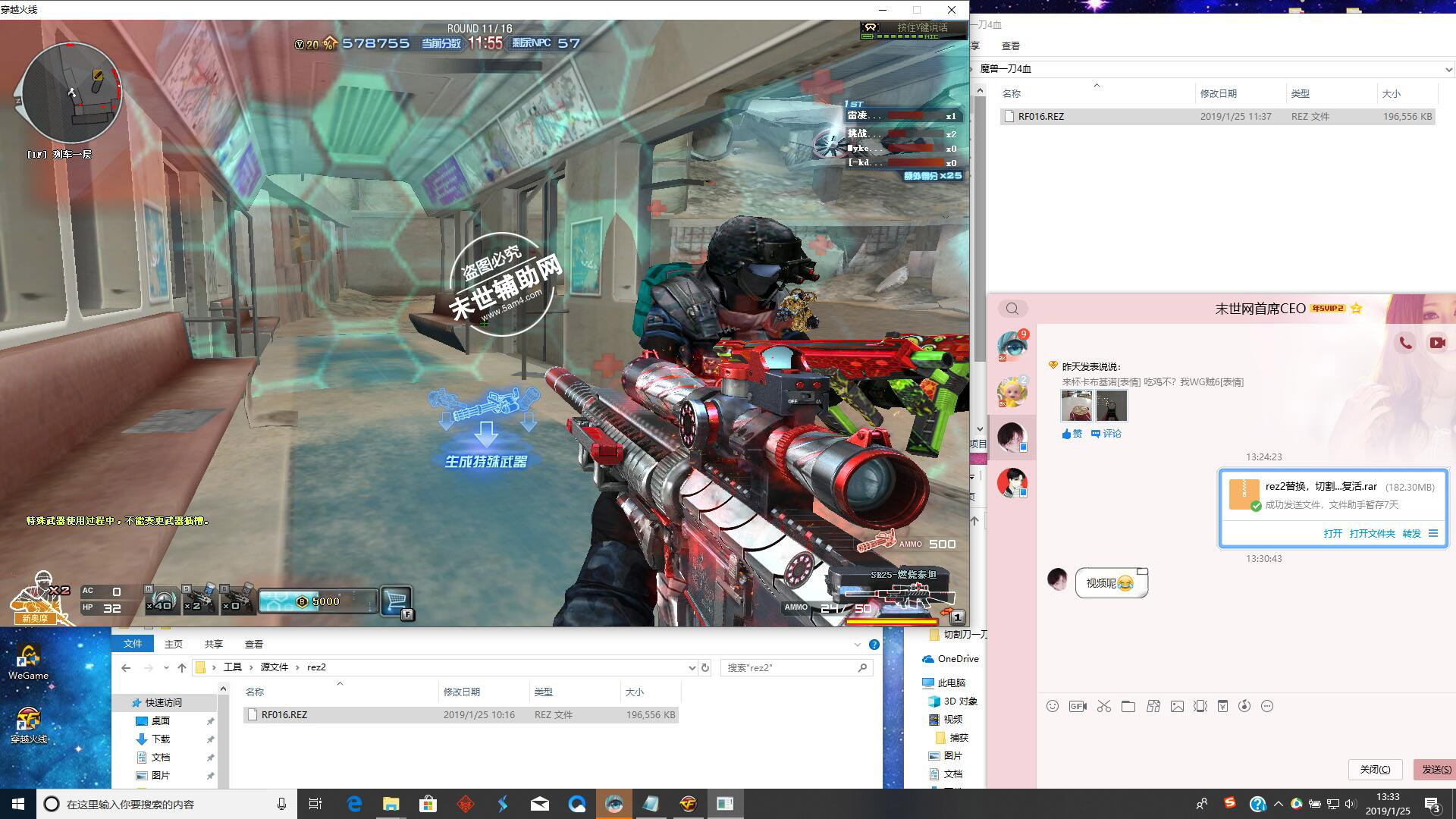This screenshot has height=819, width=1456.
Task: Switch to 查看 ribbon tab in rez2 explorer
Action: coord(253,644)
